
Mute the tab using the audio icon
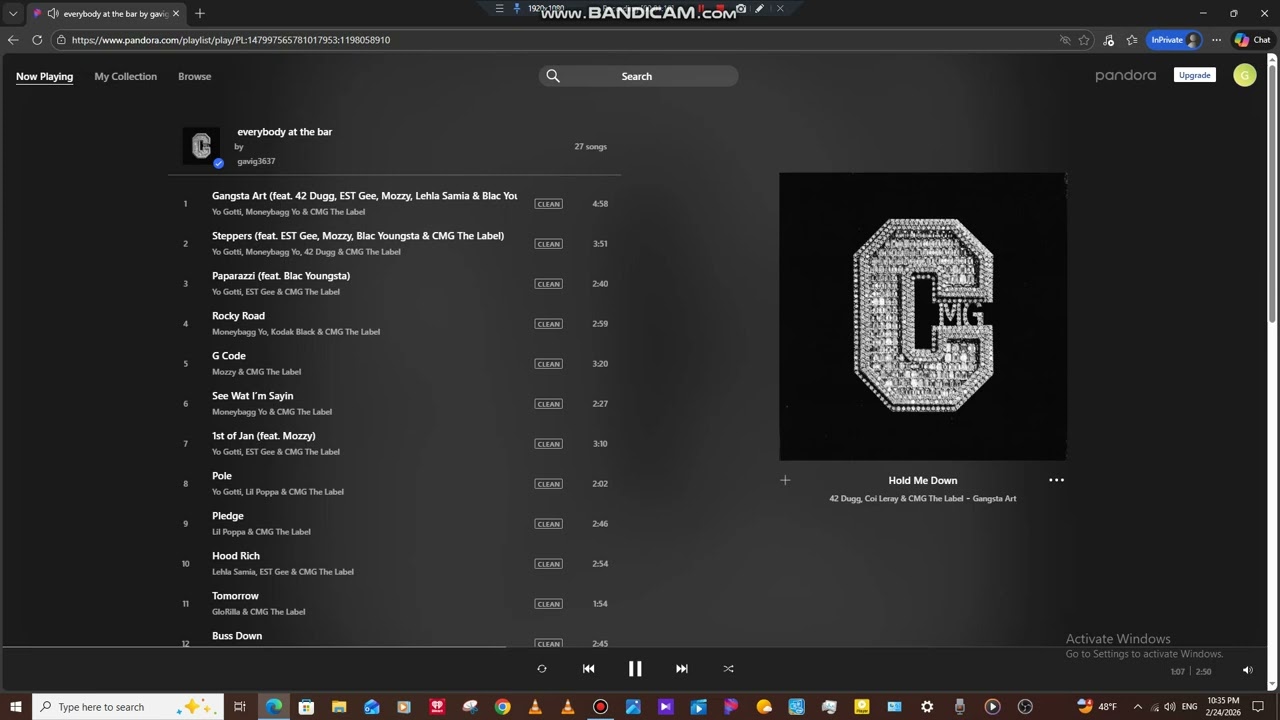tap(53, 14)
